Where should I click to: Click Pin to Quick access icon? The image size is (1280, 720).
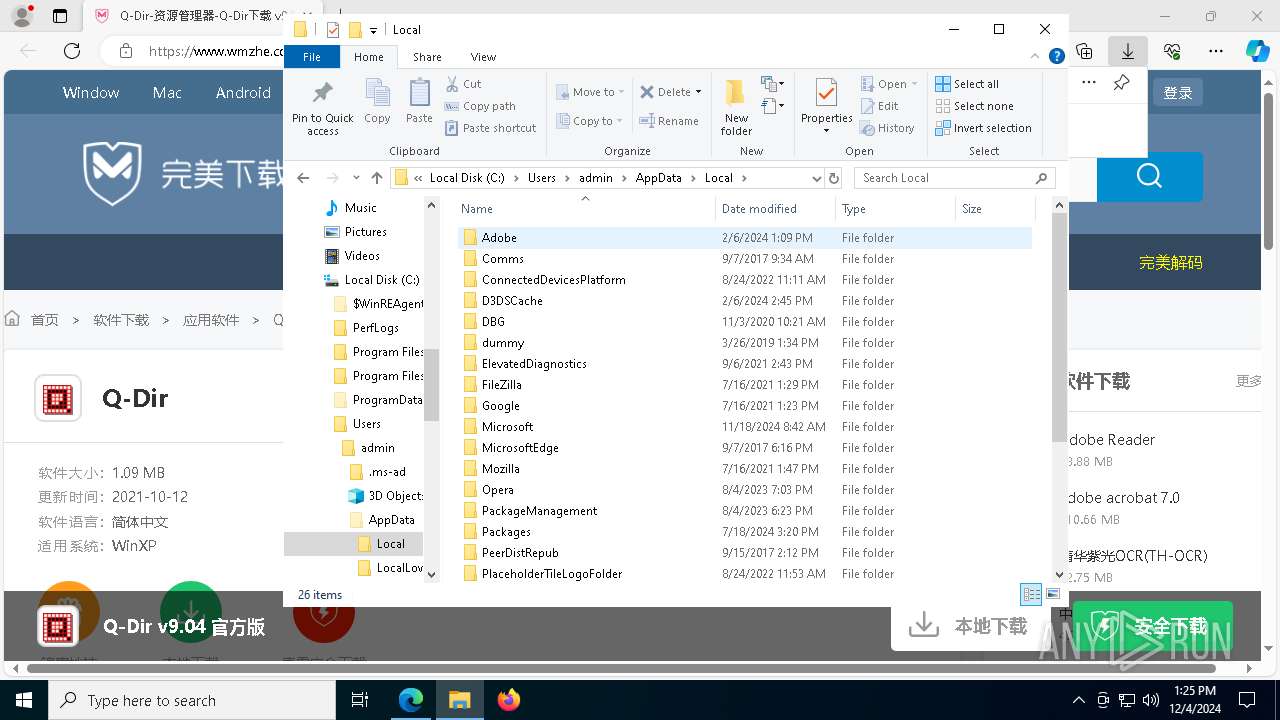322,107
